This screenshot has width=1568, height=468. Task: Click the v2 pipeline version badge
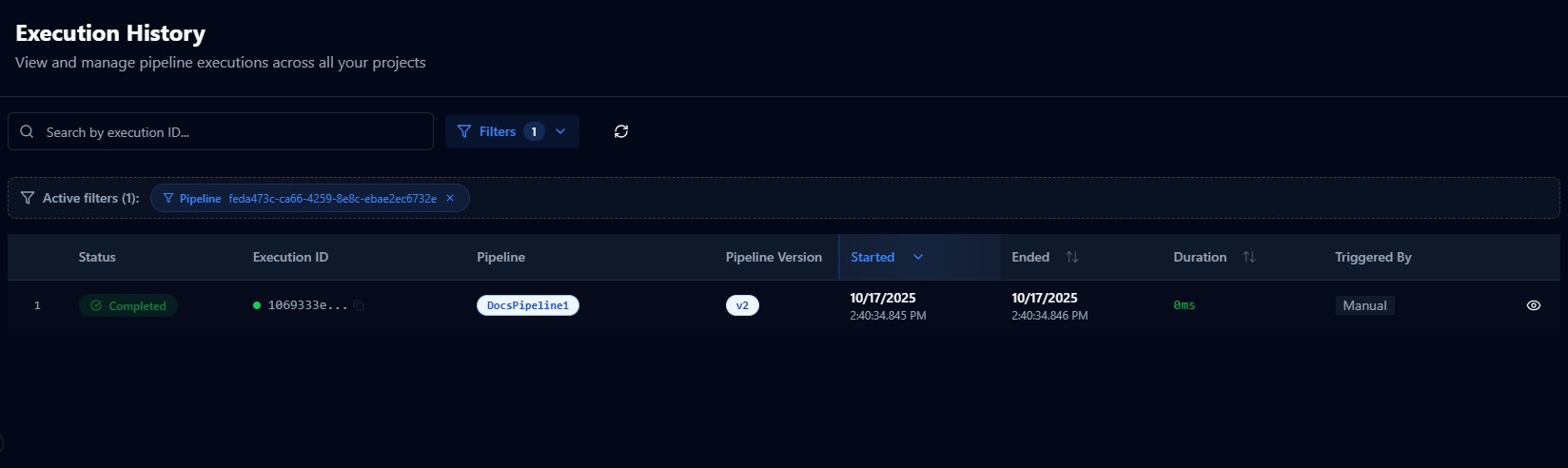pos(742,305)
